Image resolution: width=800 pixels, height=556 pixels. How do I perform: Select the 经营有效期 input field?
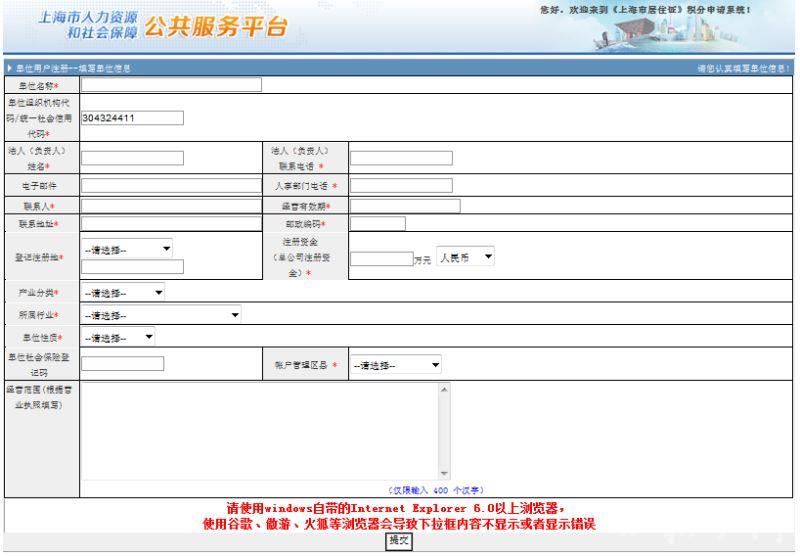pyautogui.click(x=405, y=206)
